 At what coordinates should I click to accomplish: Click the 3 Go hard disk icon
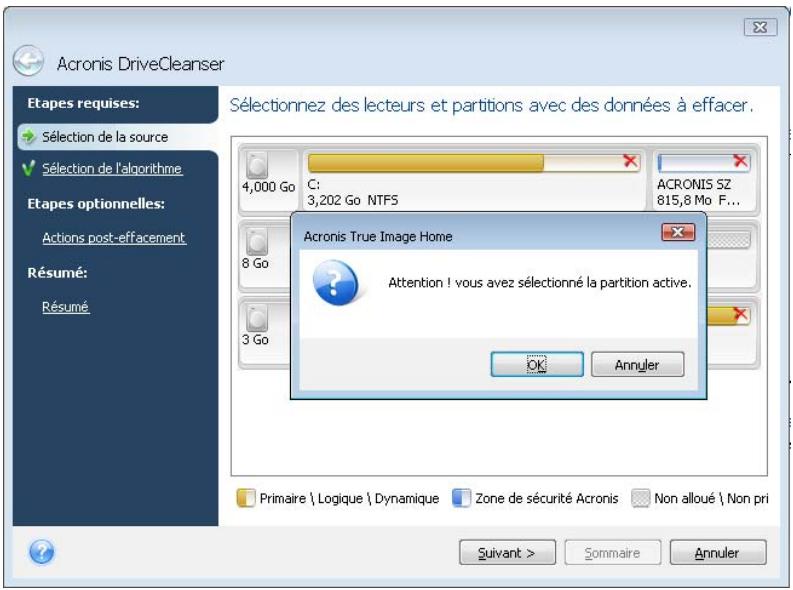coord(257,317)
